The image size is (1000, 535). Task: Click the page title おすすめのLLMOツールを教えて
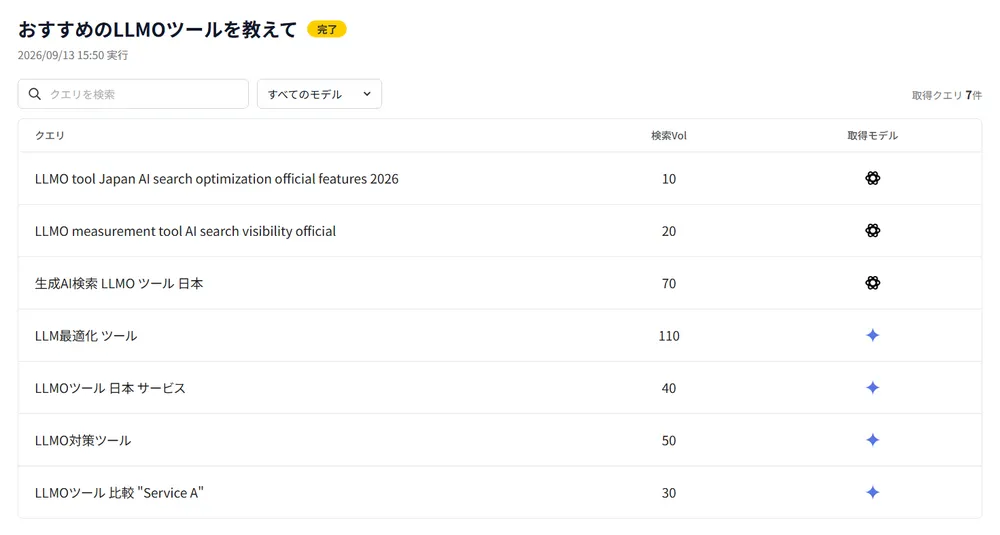pyautogui.click(x=158, y=29)
